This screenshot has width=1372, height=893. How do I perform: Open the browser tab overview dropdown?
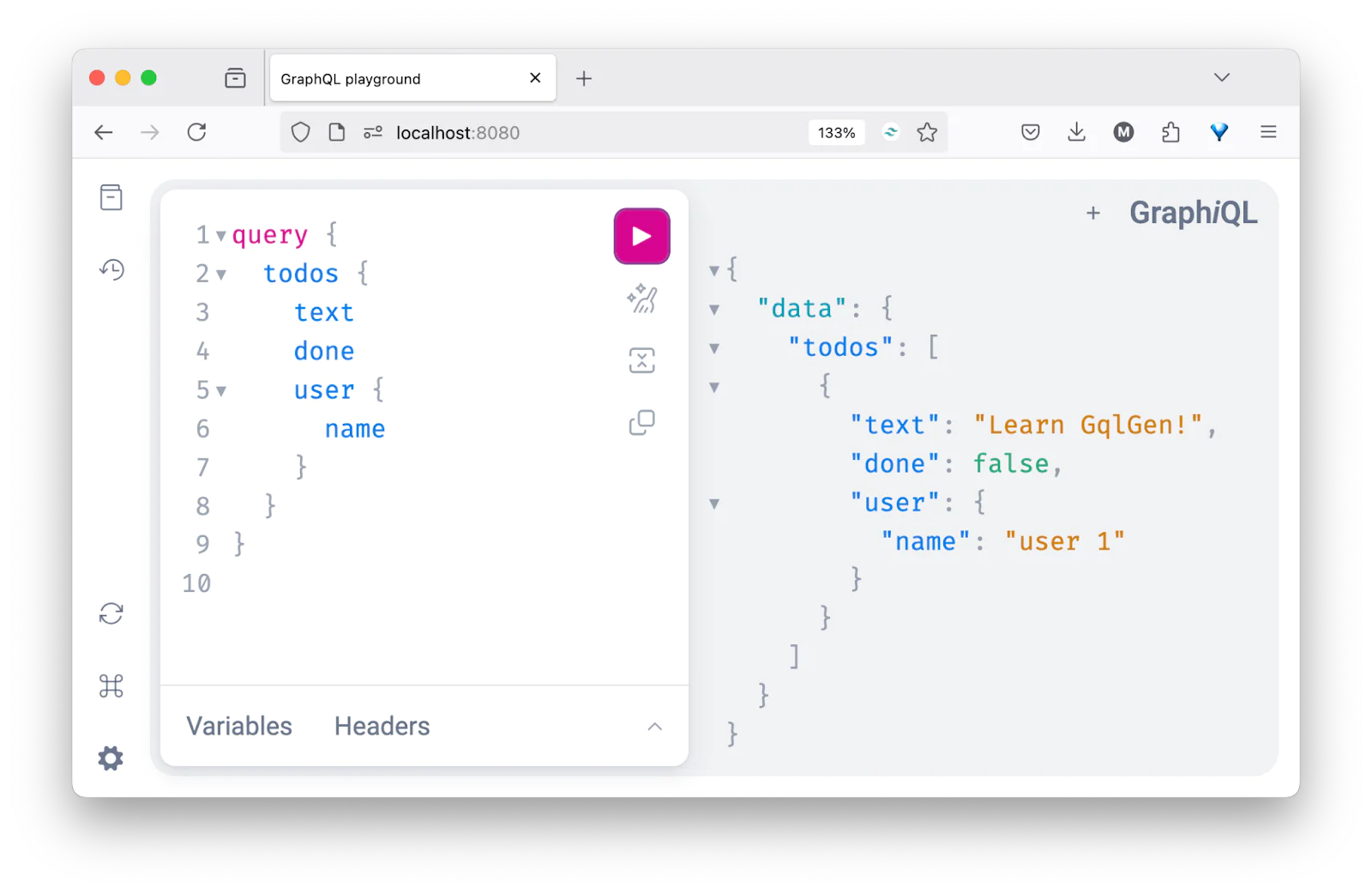click(x=1221, y=77)
